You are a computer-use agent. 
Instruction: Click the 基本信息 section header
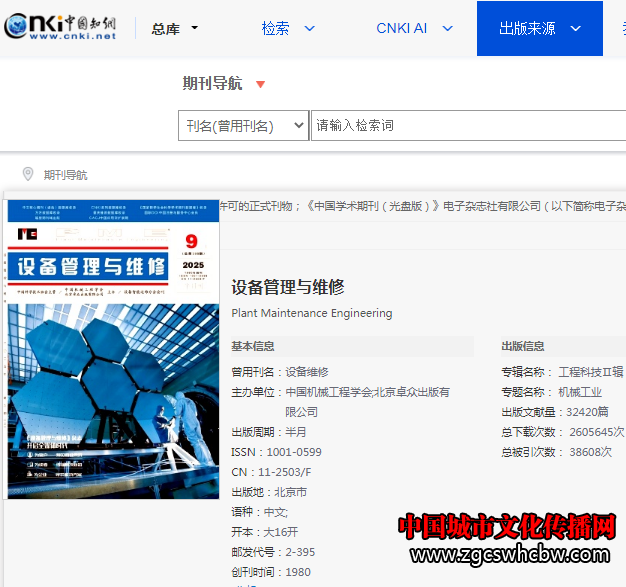point(253,346)
